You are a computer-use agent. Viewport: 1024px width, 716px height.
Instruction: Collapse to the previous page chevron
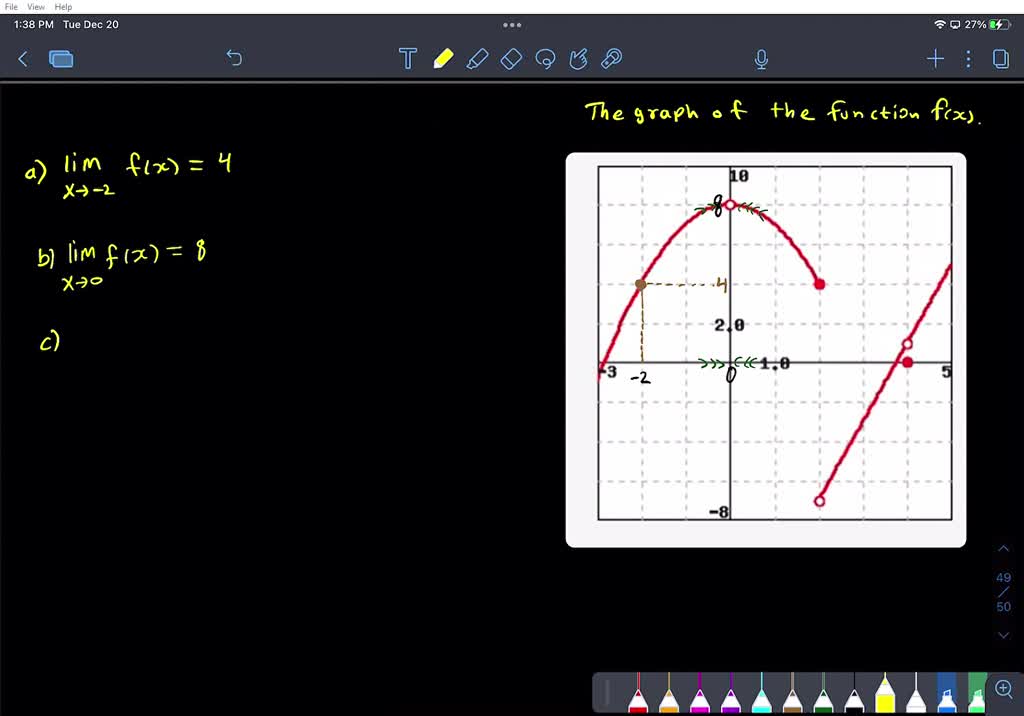tap(1003, 548)
